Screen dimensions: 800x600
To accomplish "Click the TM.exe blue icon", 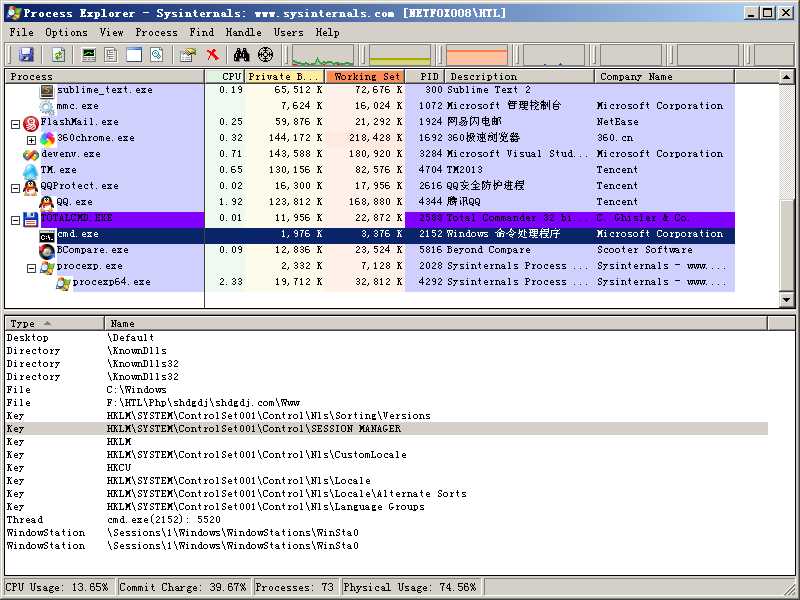I will point(31,170).
